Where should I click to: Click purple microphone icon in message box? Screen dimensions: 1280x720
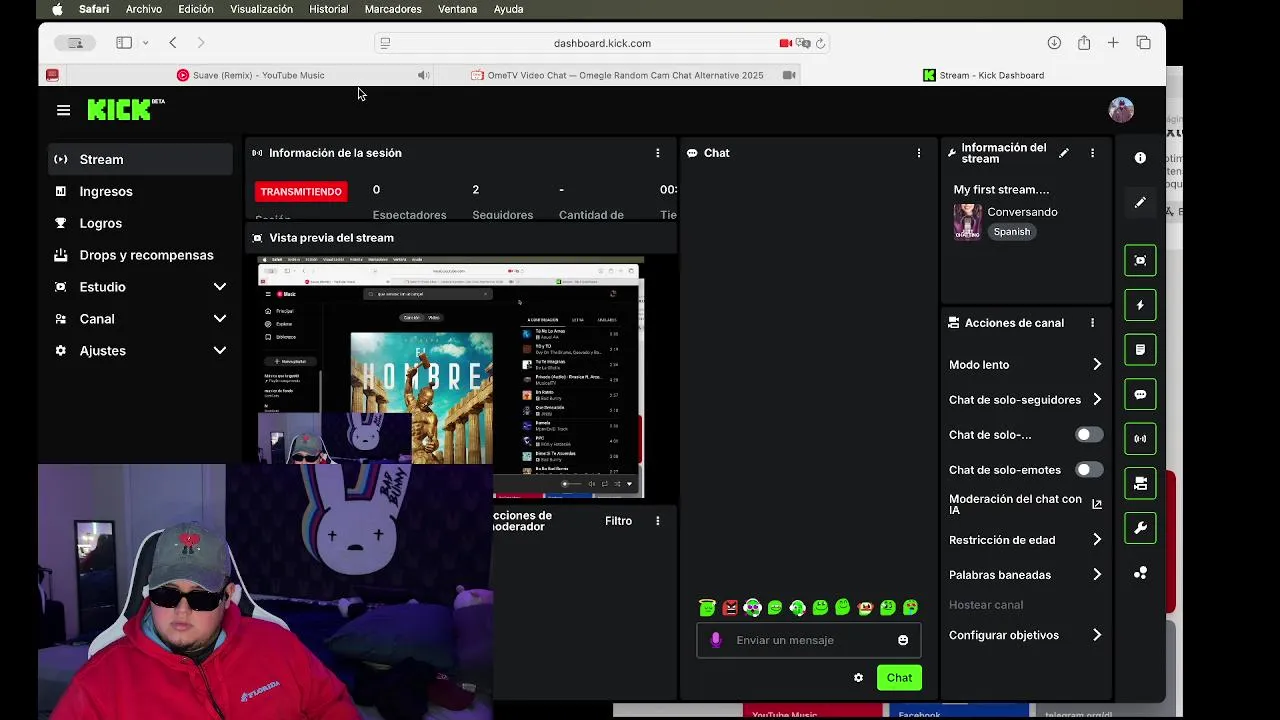coord(715,640)
